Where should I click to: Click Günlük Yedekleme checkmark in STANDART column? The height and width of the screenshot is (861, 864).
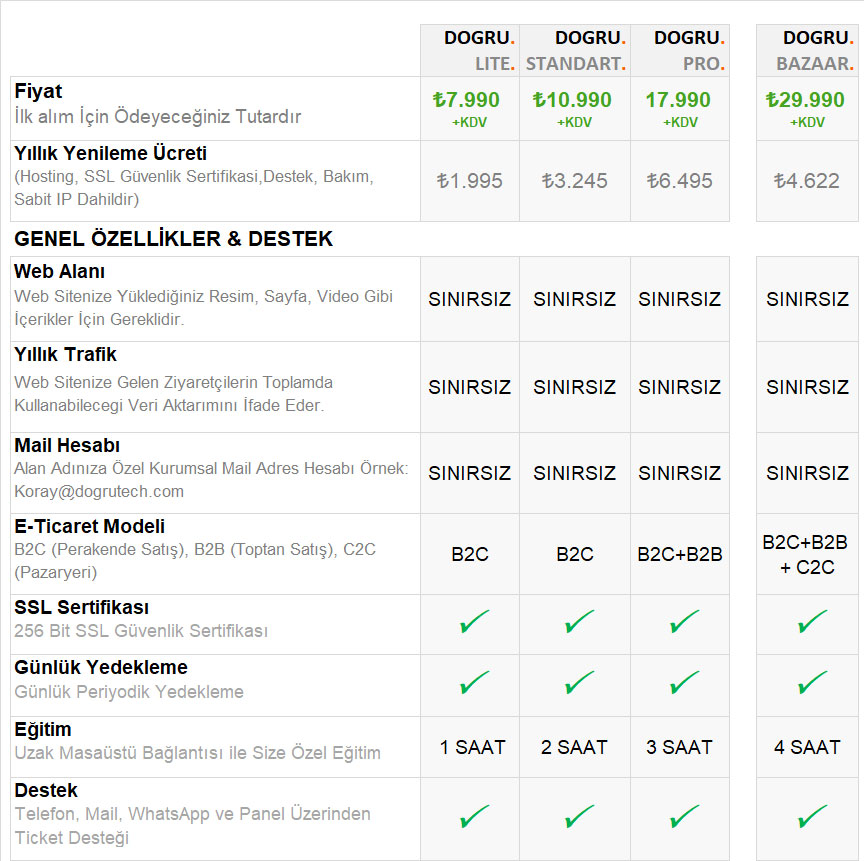pos(579,683)
